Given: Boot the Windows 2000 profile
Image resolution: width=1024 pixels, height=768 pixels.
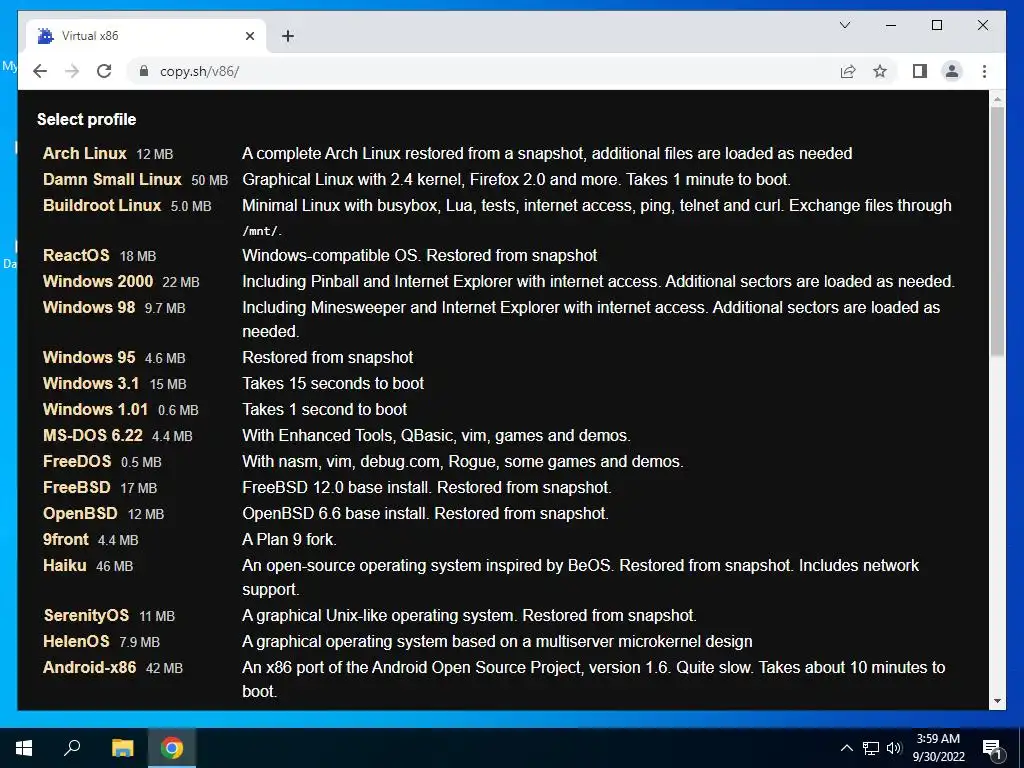Looking at the screenshot, I should pyautogui.click(x=97, y=281).
